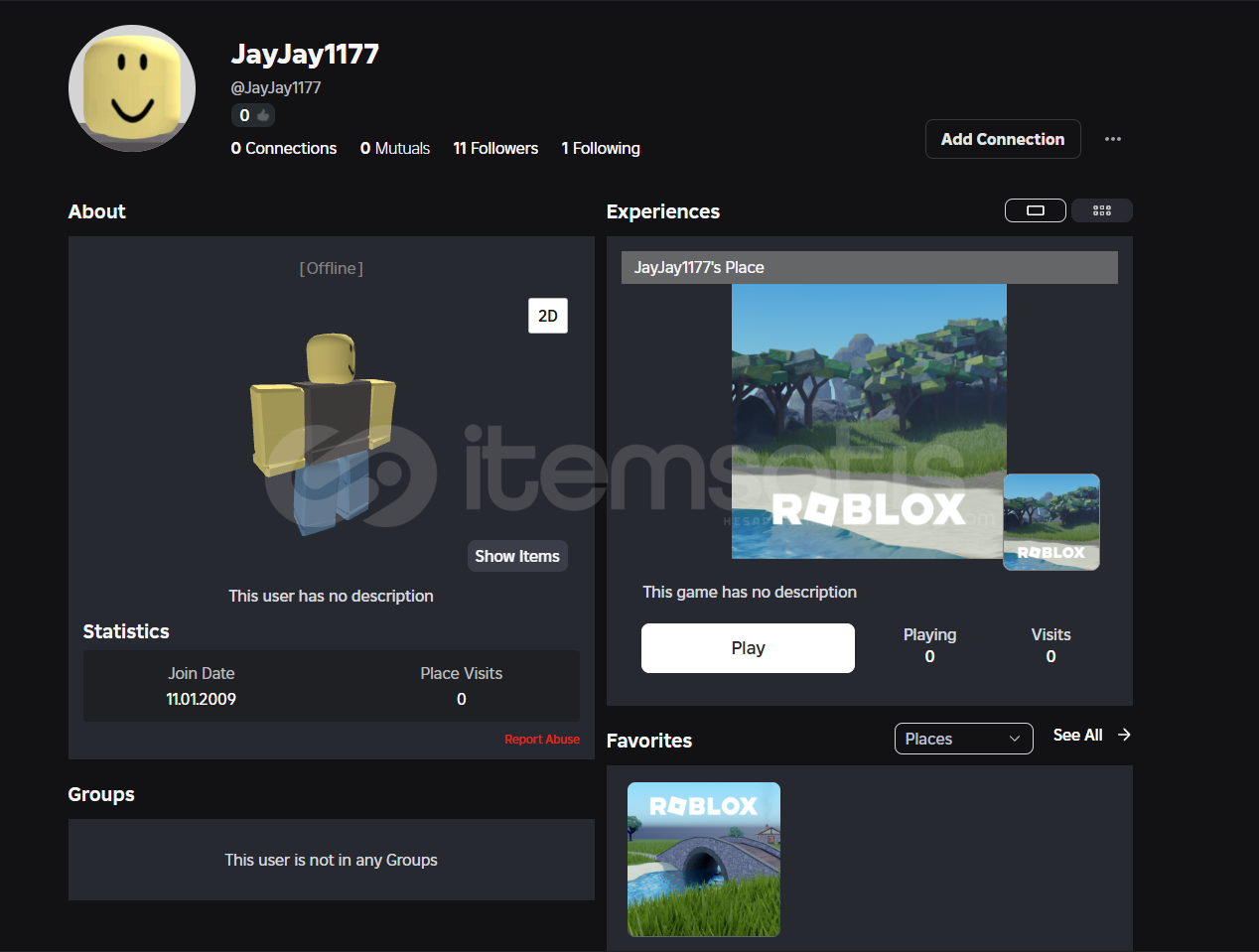1259x952 pixels.
Task: Click the JayJay1177's Place title bar
Action: pyautogui.click(x=870, y=267)
